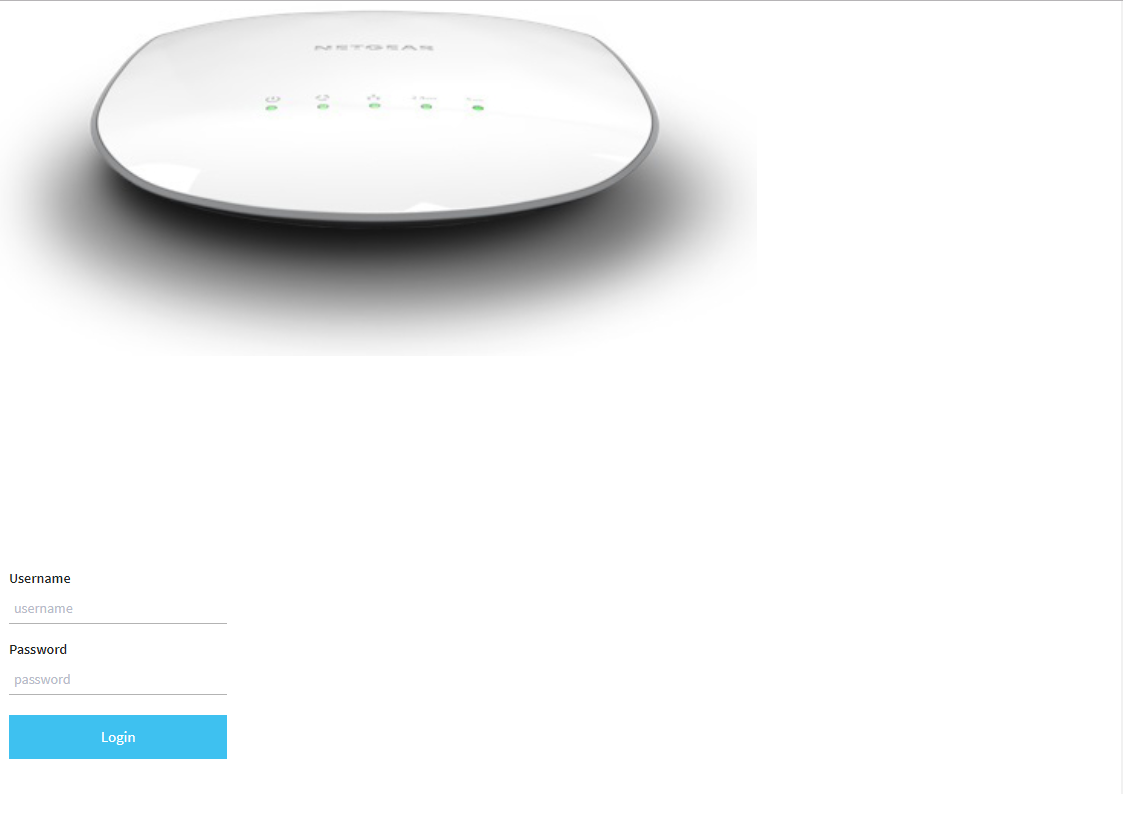Click the sync arrows symbol on the router
Viewport: 1126px width, 814px height.
coord(323,98)
